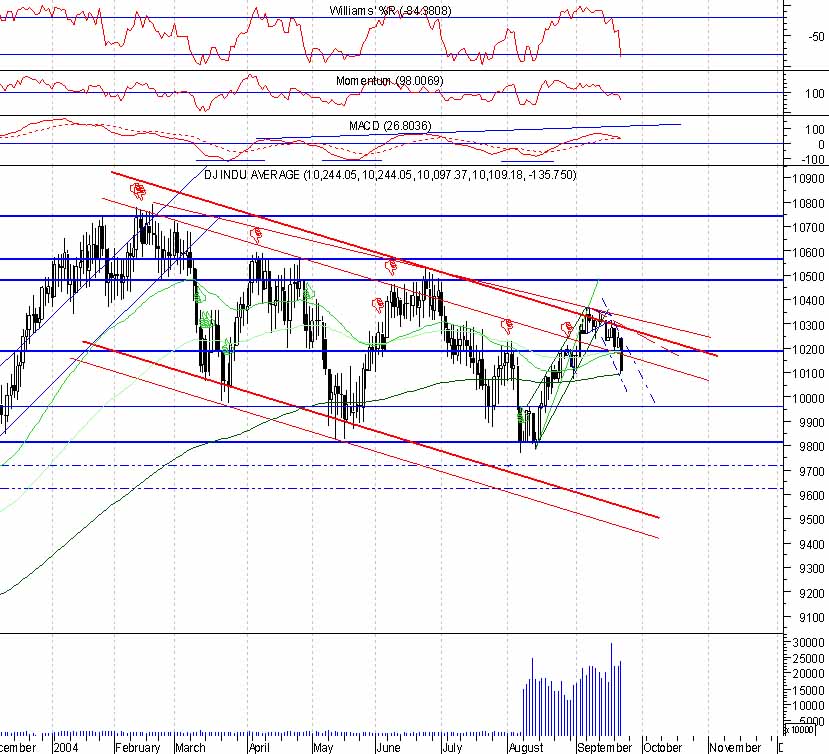This screenshot has width=829, height=754.
Task: Click the Williams' %R (-84.3808) indicator label
Action: click(x=388, y=11)
